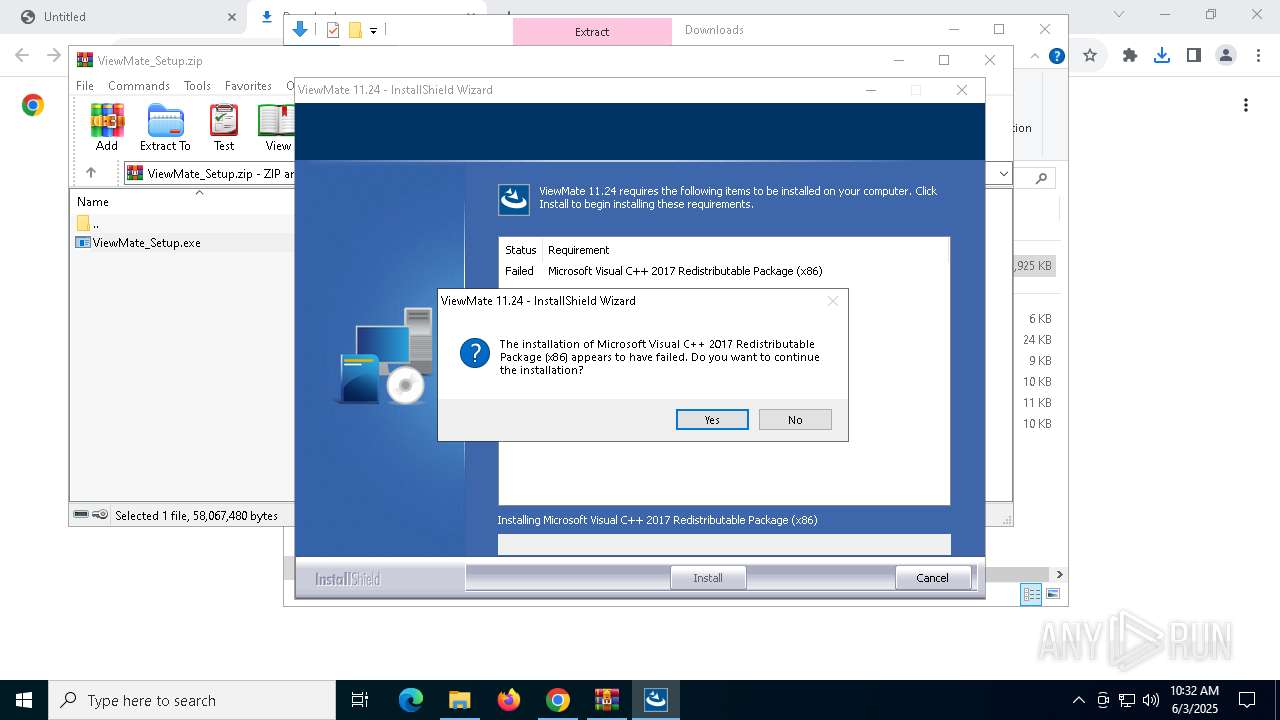
Task: Show hidden tray icons chevron
Action: (x=1078, y=700)
